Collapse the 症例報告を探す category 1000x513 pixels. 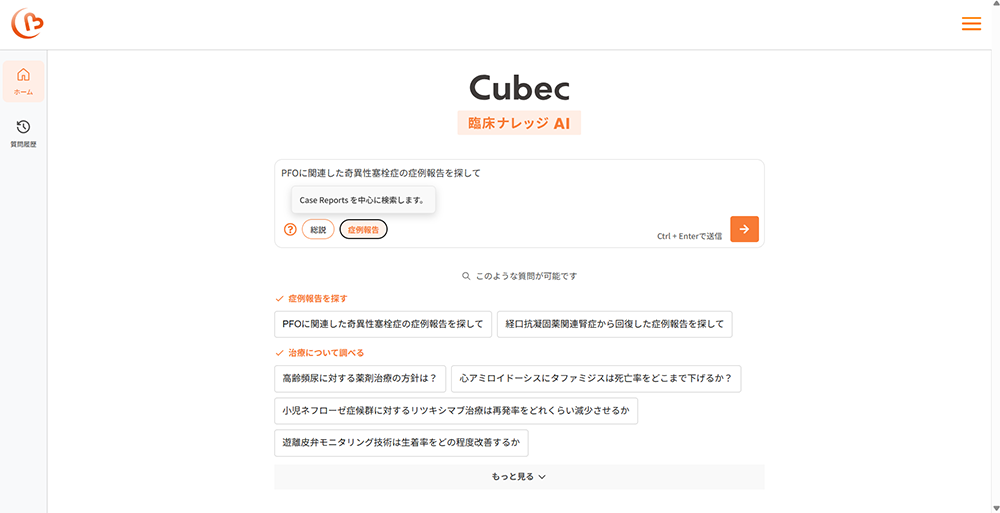tap(312, 298)
